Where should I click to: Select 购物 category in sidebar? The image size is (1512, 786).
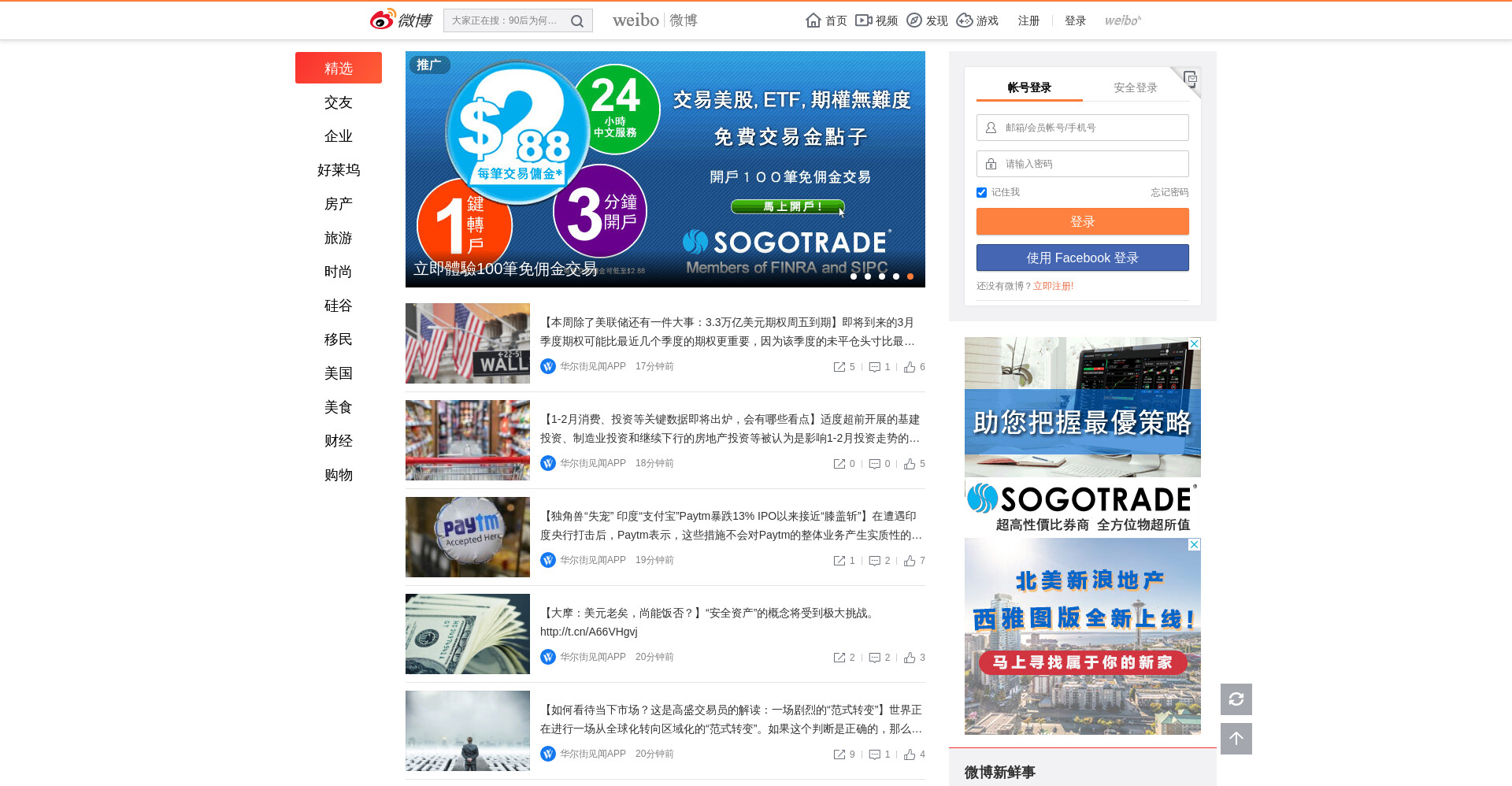(x=339, y=475)
